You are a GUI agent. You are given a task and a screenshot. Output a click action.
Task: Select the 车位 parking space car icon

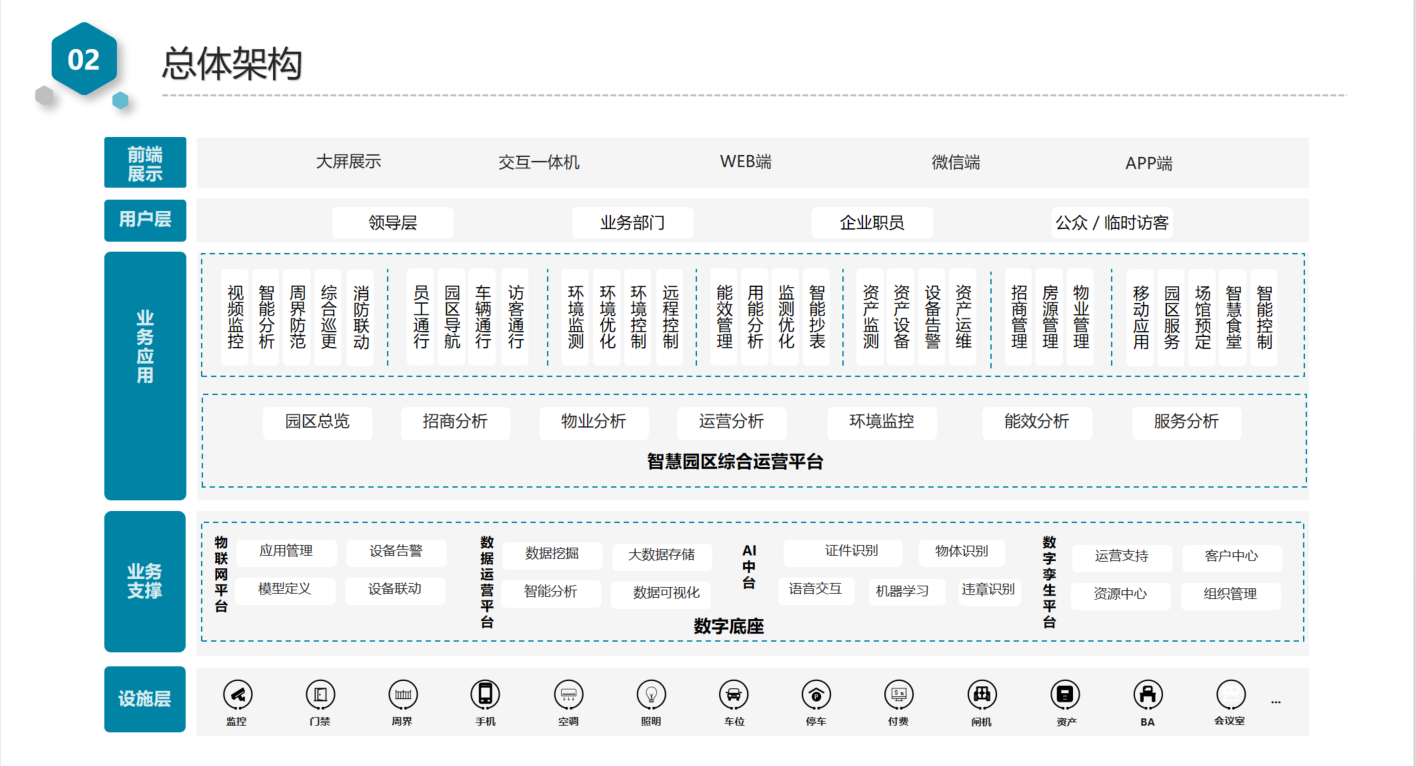[733, 694]
